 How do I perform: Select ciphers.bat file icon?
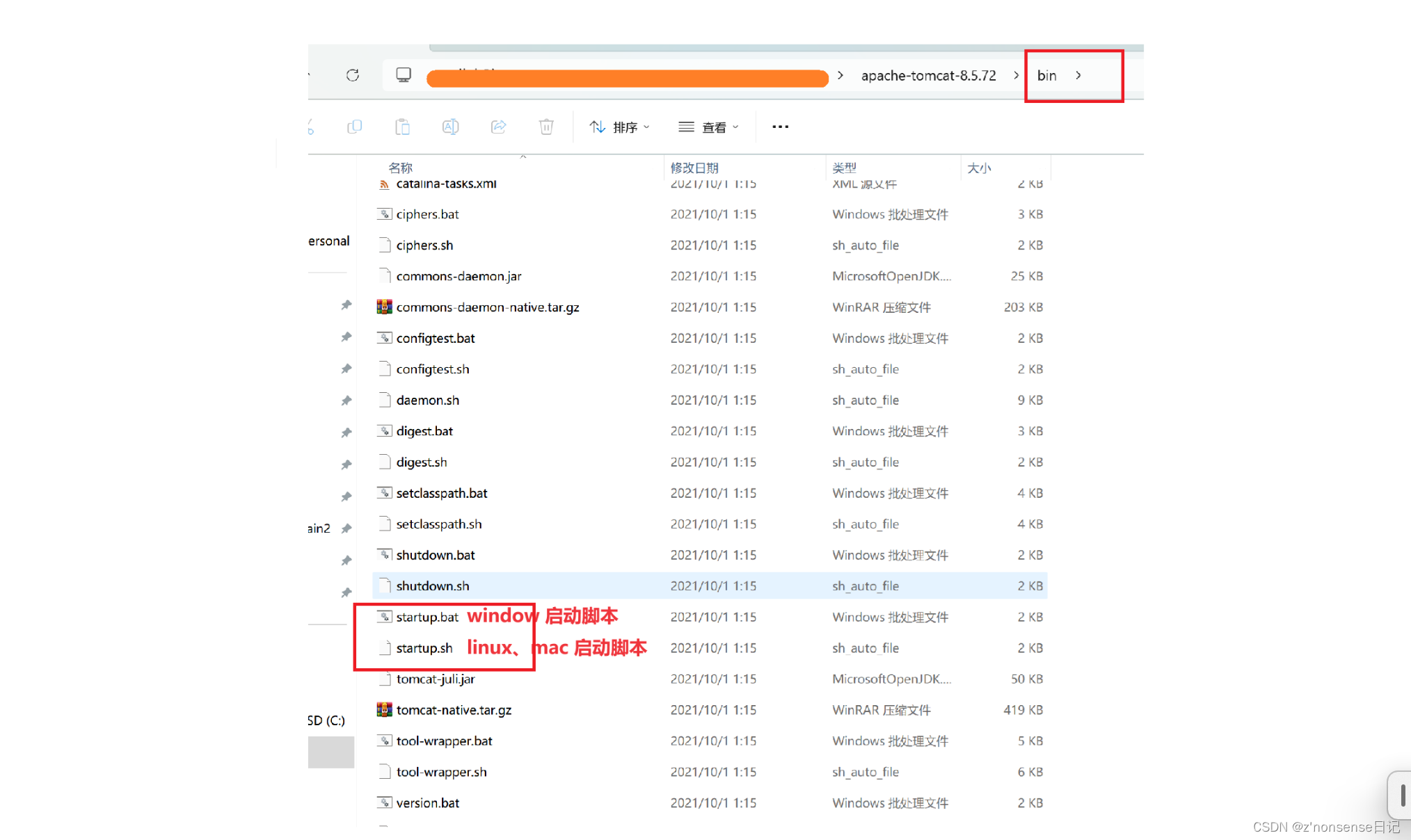(384, 214)
